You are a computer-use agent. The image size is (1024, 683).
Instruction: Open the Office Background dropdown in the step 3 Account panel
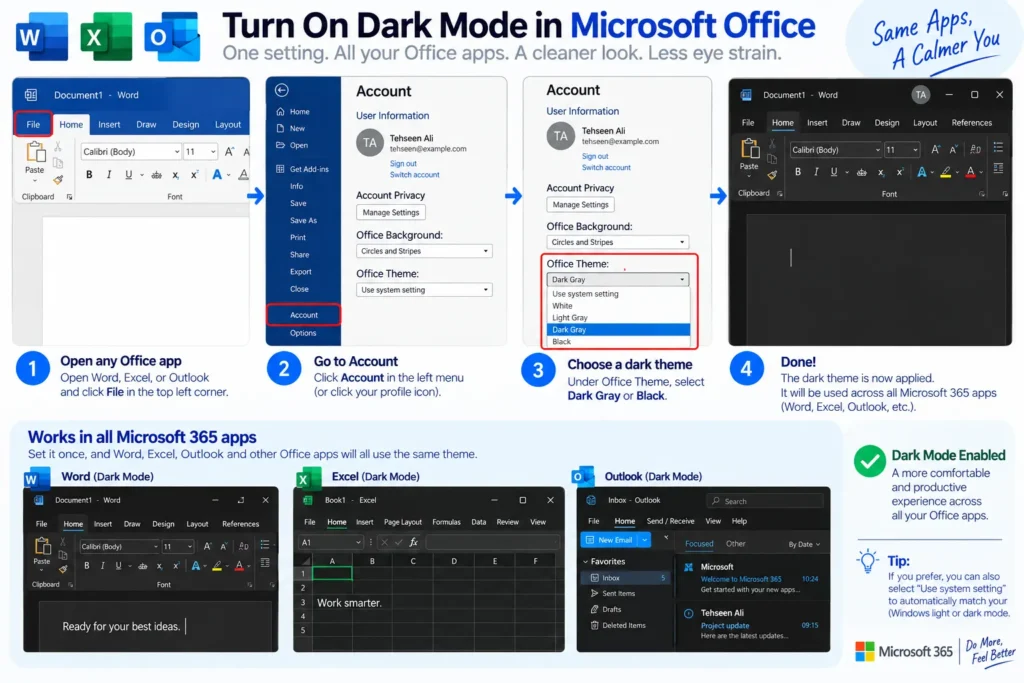pos(617,242)
